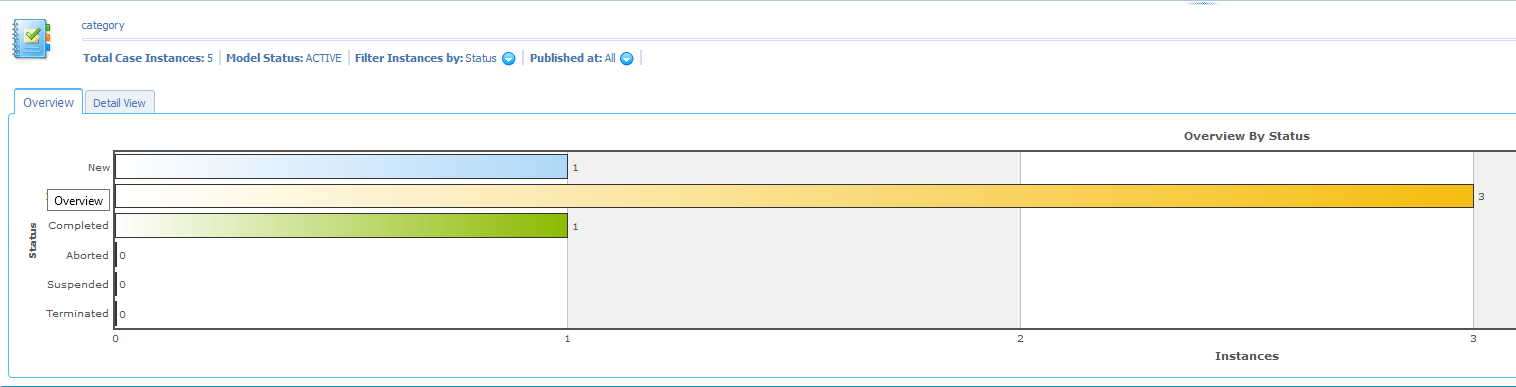Click the orange status bar with value 3

794,196
